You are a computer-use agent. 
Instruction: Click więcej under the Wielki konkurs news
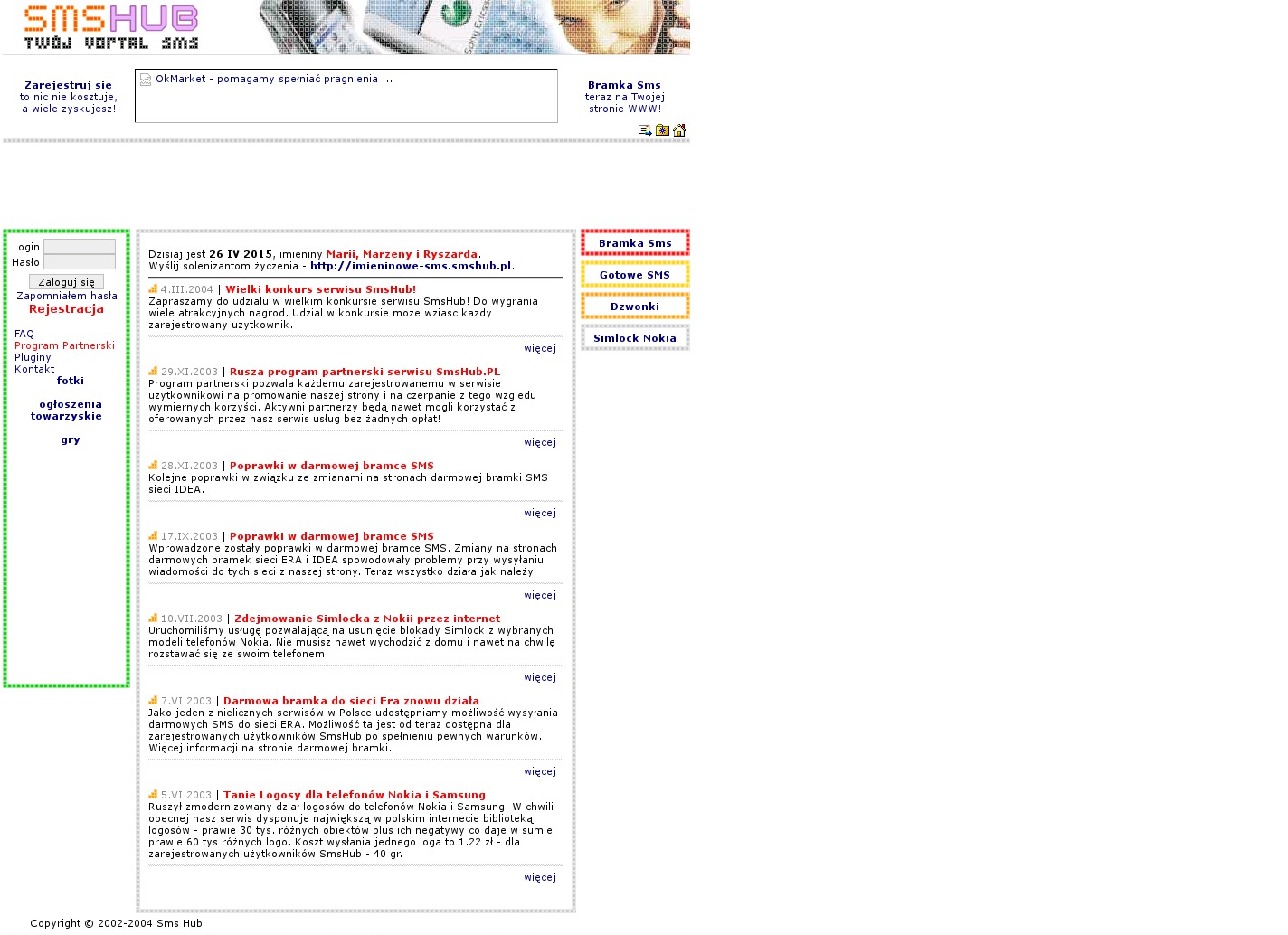[x=540, y=348]
